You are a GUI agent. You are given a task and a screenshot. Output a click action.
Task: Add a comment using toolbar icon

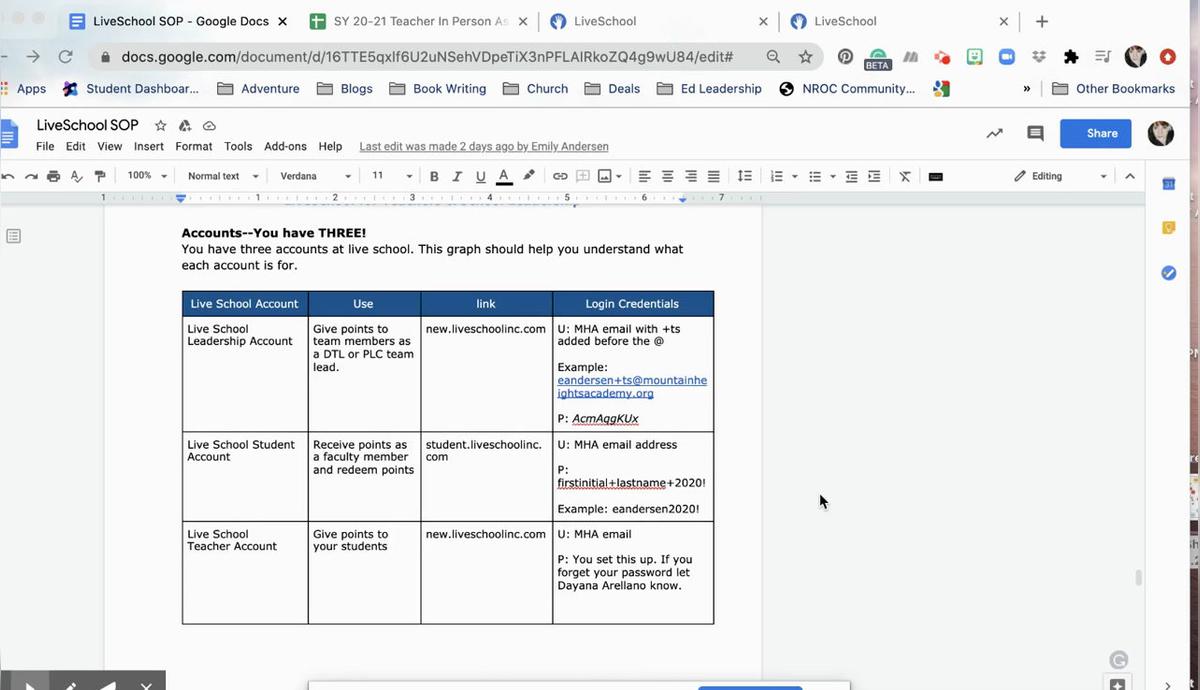[x=582, y=176]
